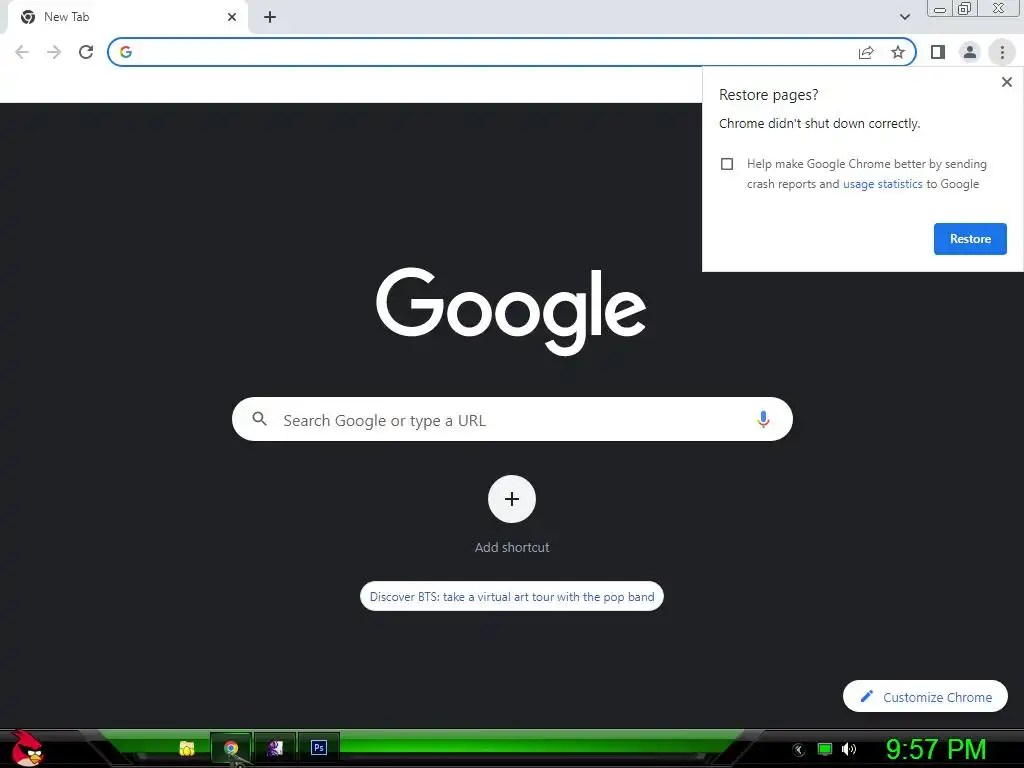Open the Chrome three-dot menu
This screenshot has width=1024, height=768.
1002,52
